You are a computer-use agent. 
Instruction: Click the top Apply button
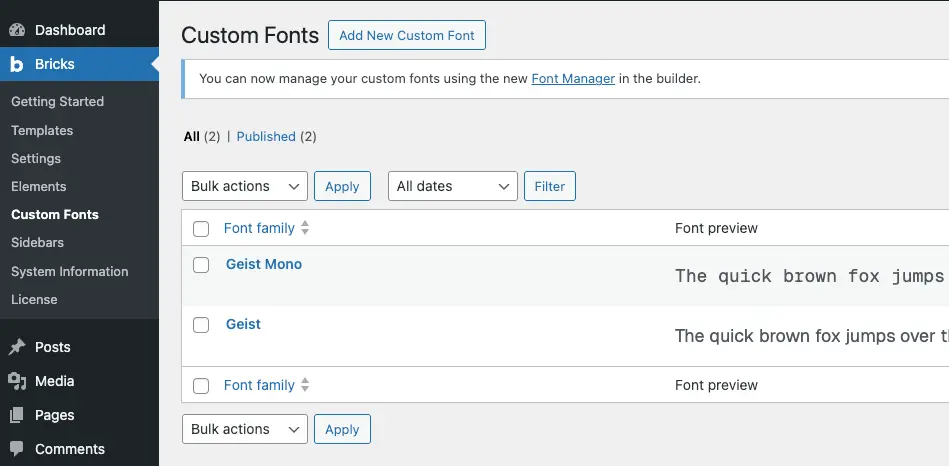tap(342, 186)
